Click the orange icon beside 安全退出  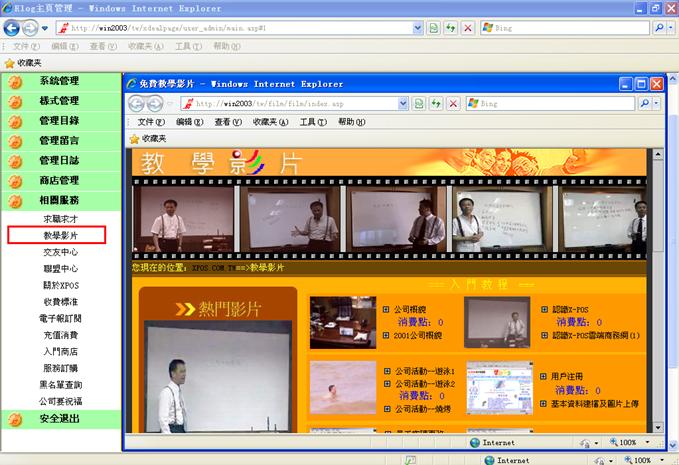15,419
